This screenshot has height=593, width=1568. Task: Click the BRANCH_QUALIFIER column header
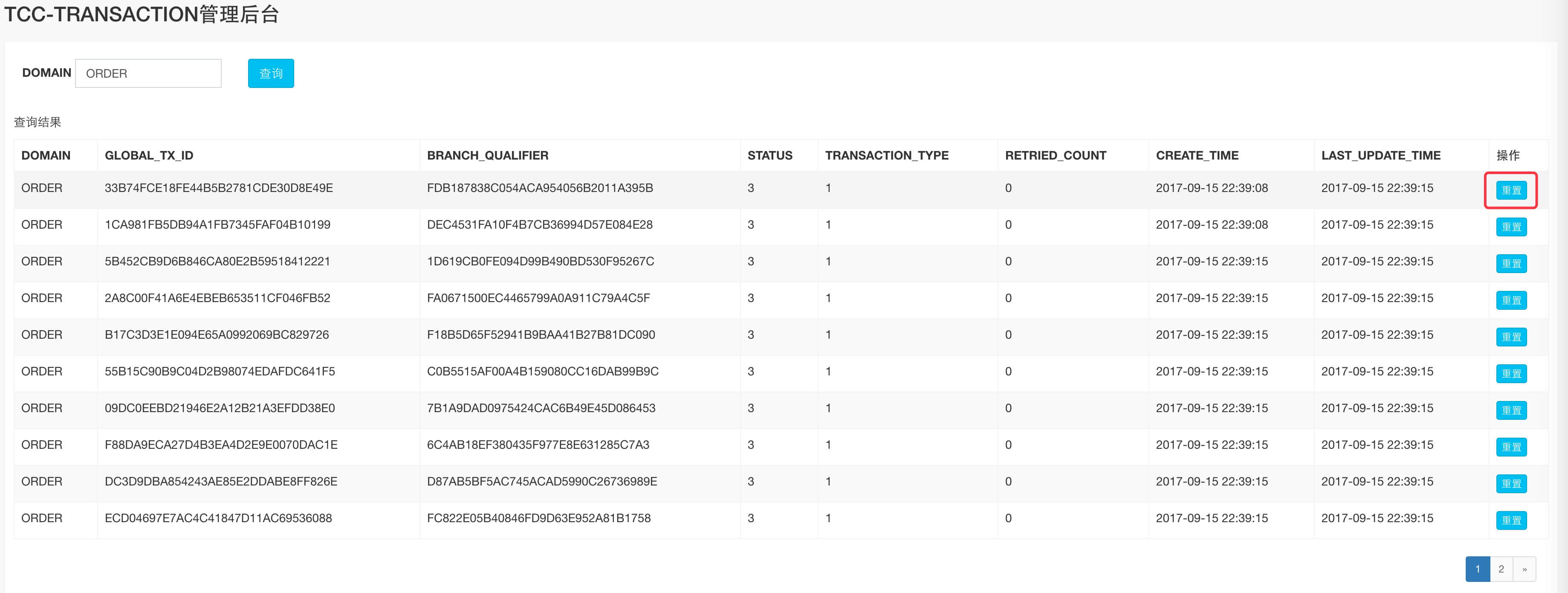click(487, 155)
